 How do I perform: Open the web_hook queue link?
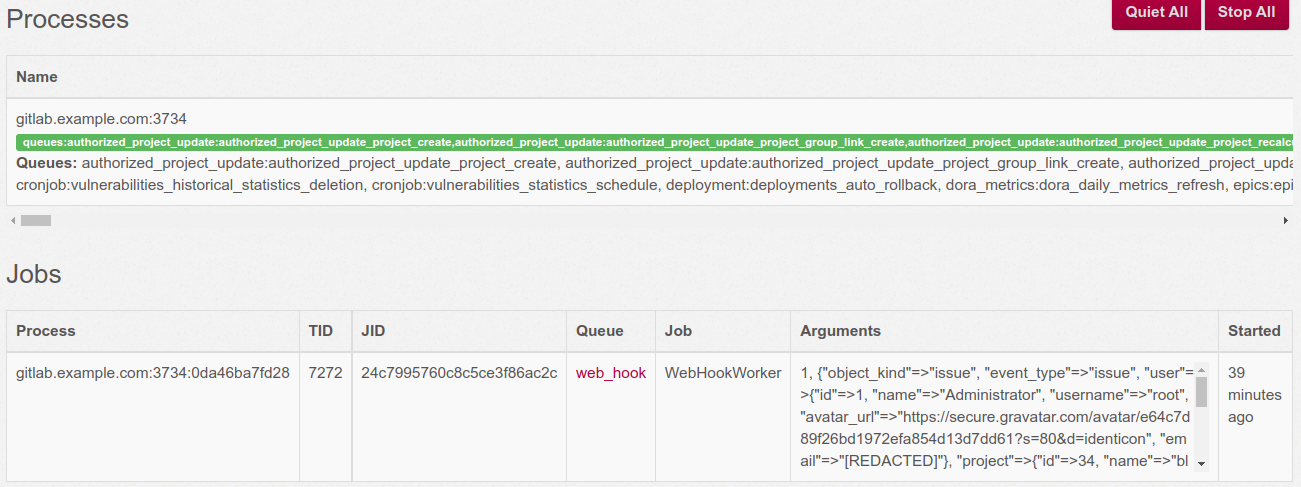pos(610,373)
